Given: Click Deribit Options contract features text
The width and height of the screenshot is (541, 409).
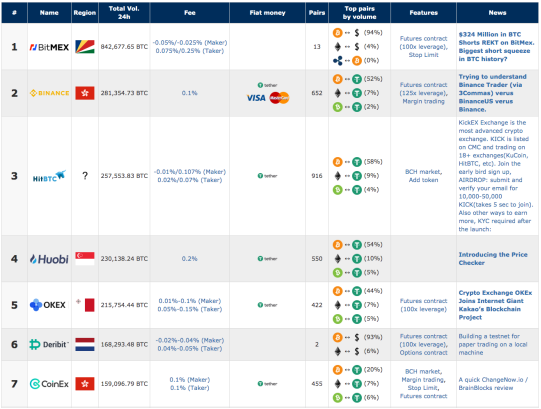Looking at the screenshot, I should click(x=424, y=353).
